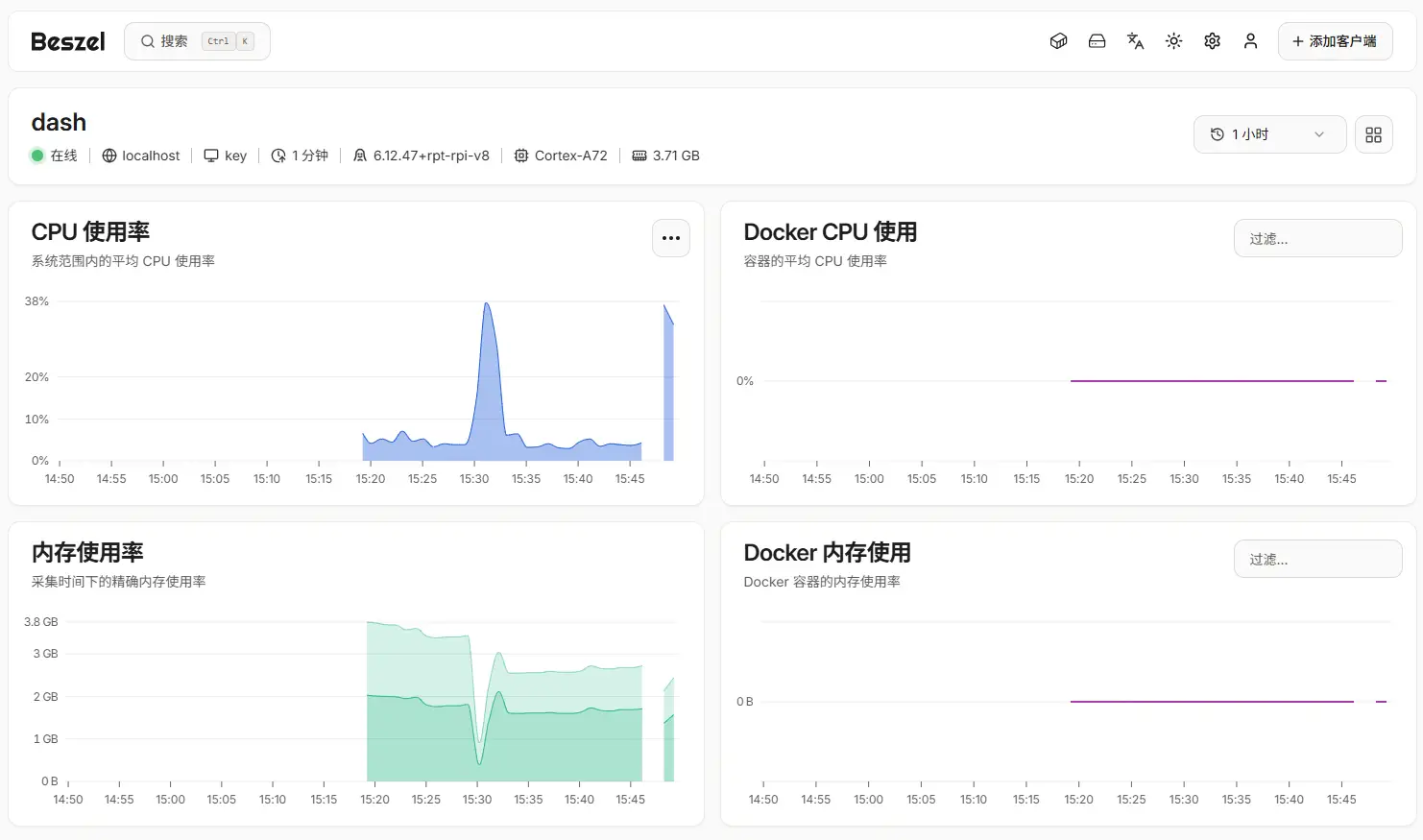Toggle the online status indicator beside 在线
The image size is (1423, 840).
pyautogui.click(x=36, y=155)
